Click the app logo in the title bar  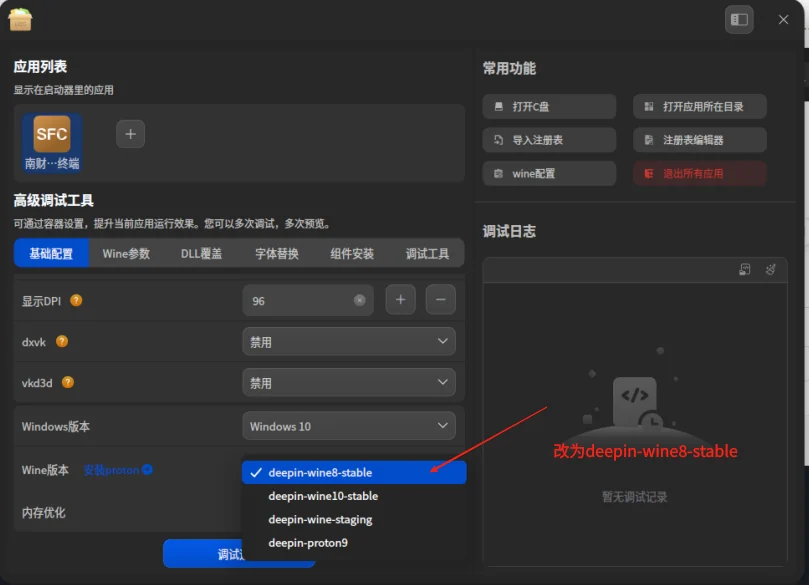(20, 20)
